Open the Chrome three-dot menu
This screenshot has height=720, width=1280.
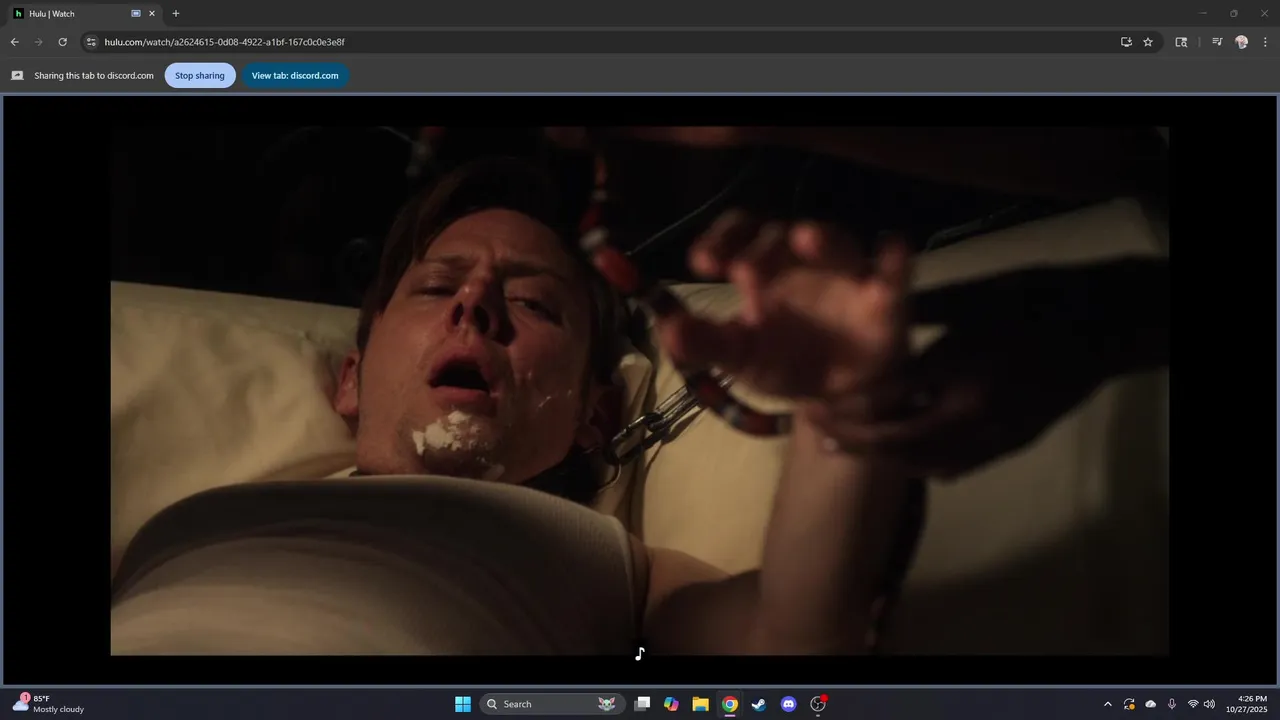tap(1265, 42)
